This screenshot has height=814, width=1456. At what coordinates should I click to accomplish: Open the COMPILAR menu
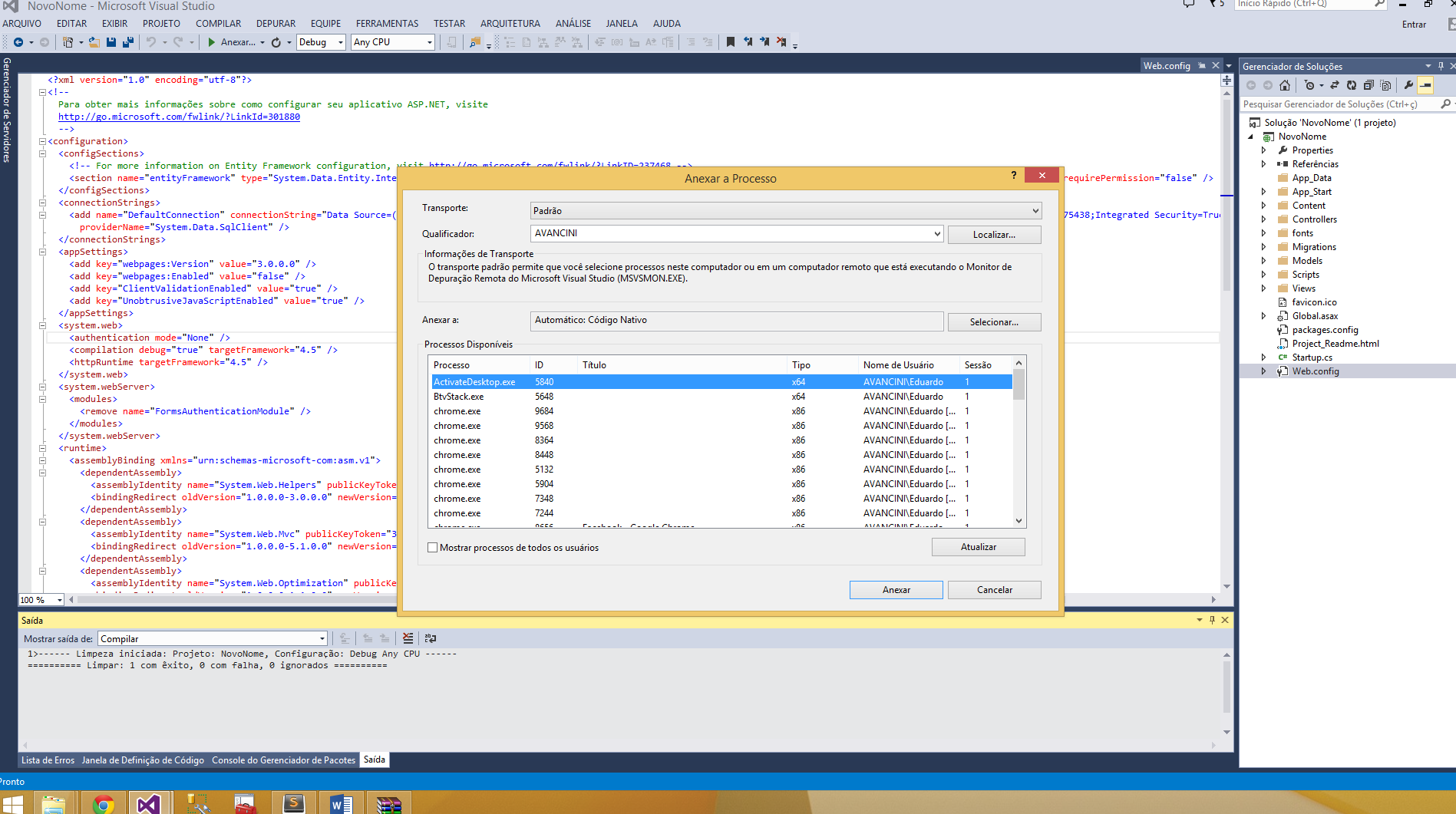[218, 24]
